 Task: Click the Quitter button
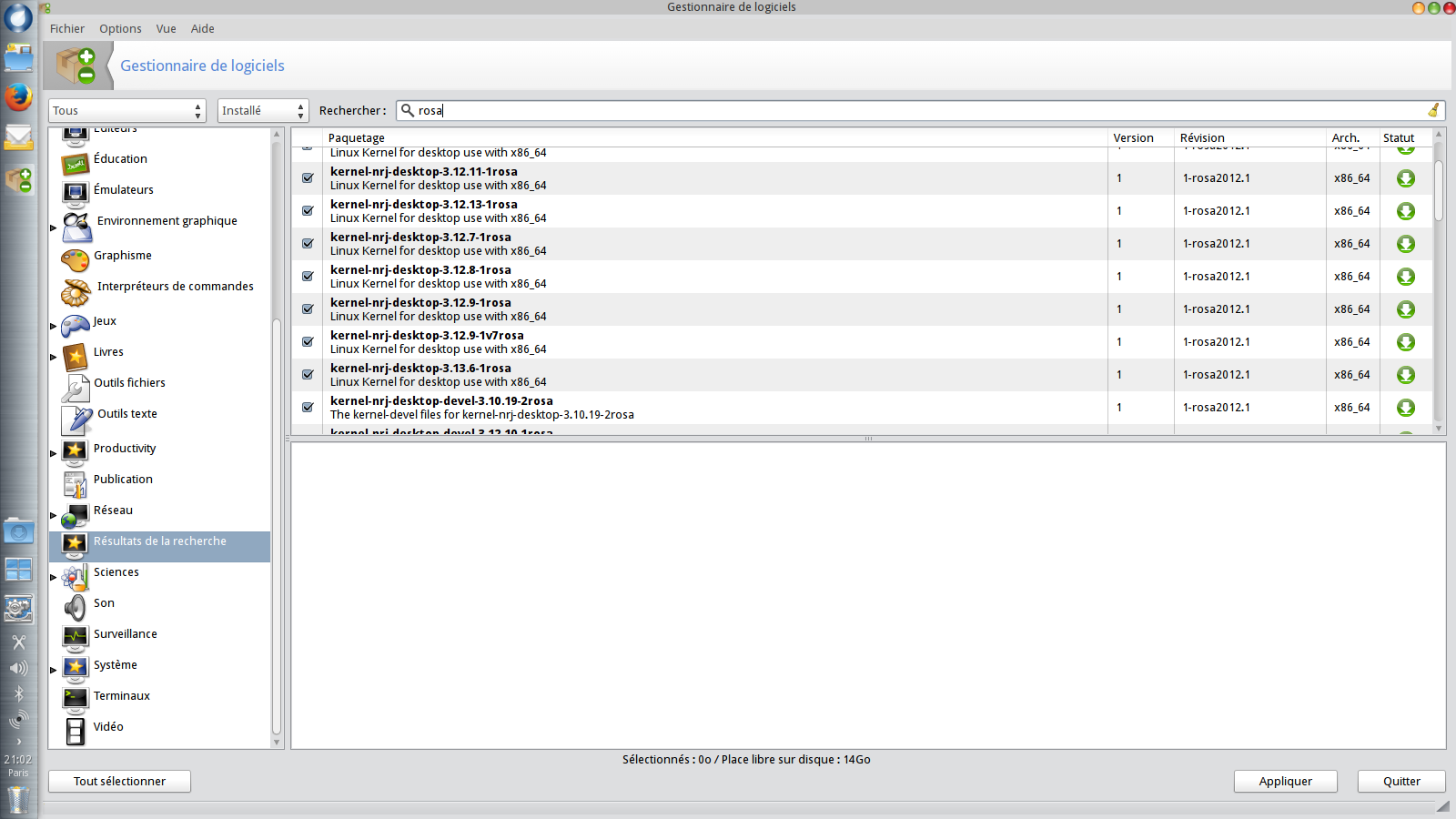[1401, 782]
